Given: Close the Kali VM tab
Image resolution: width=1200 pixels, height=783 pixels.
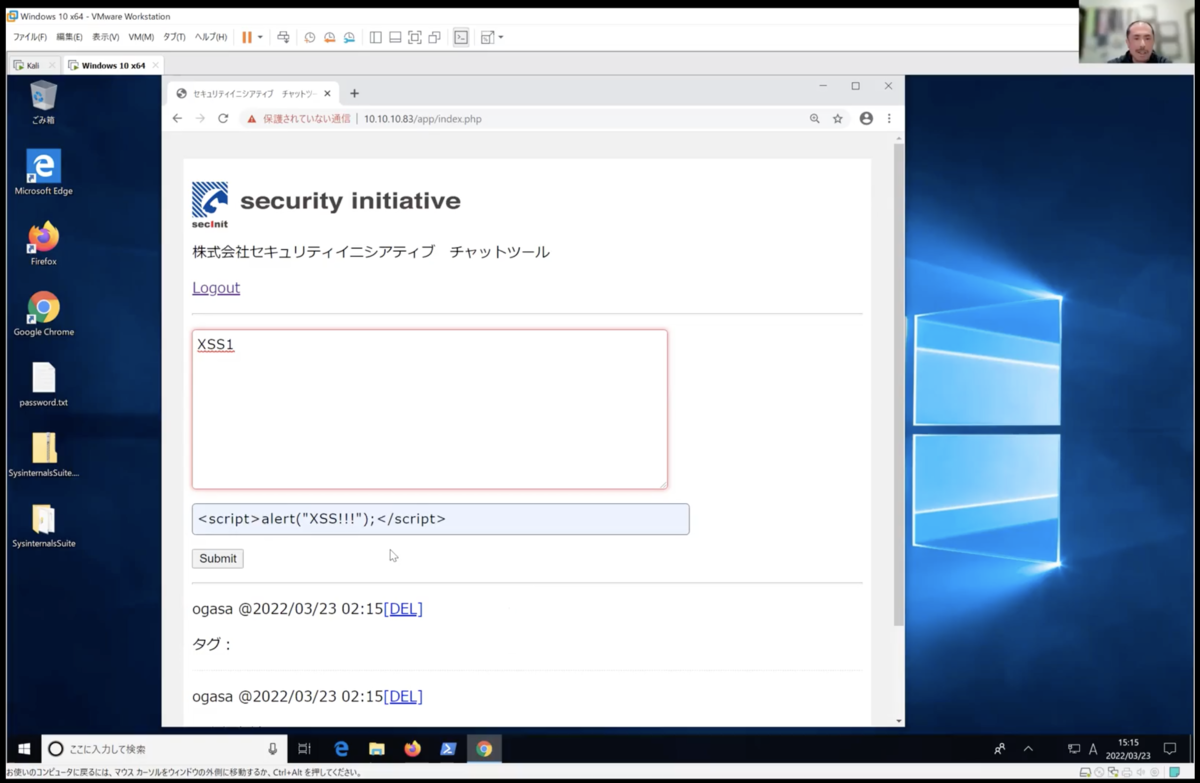Looking at the screenshot, I should tap(52, 66).
